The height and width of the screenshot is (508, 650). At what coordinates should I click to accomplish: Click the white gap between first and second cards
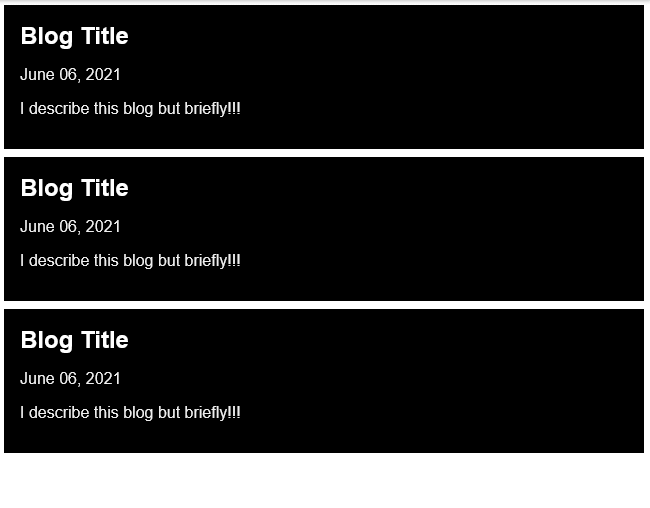[325, 153]
